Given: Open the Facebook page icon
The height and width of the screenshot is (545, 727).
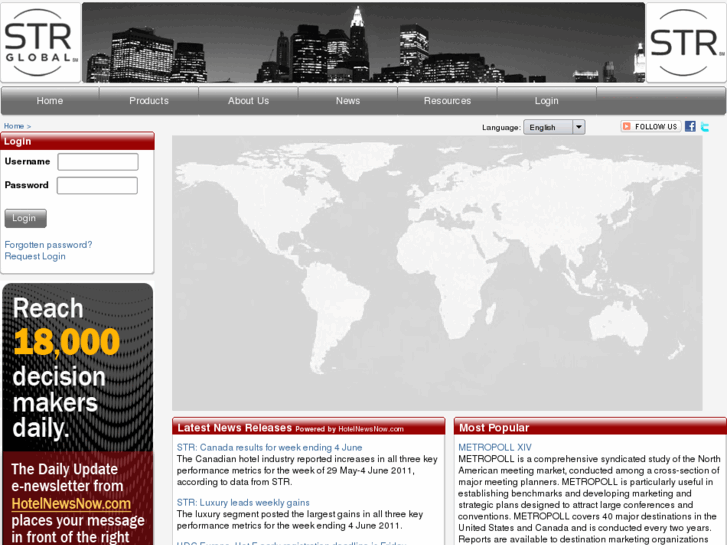Looking at the screenshot, I should [x=690, y=126].
